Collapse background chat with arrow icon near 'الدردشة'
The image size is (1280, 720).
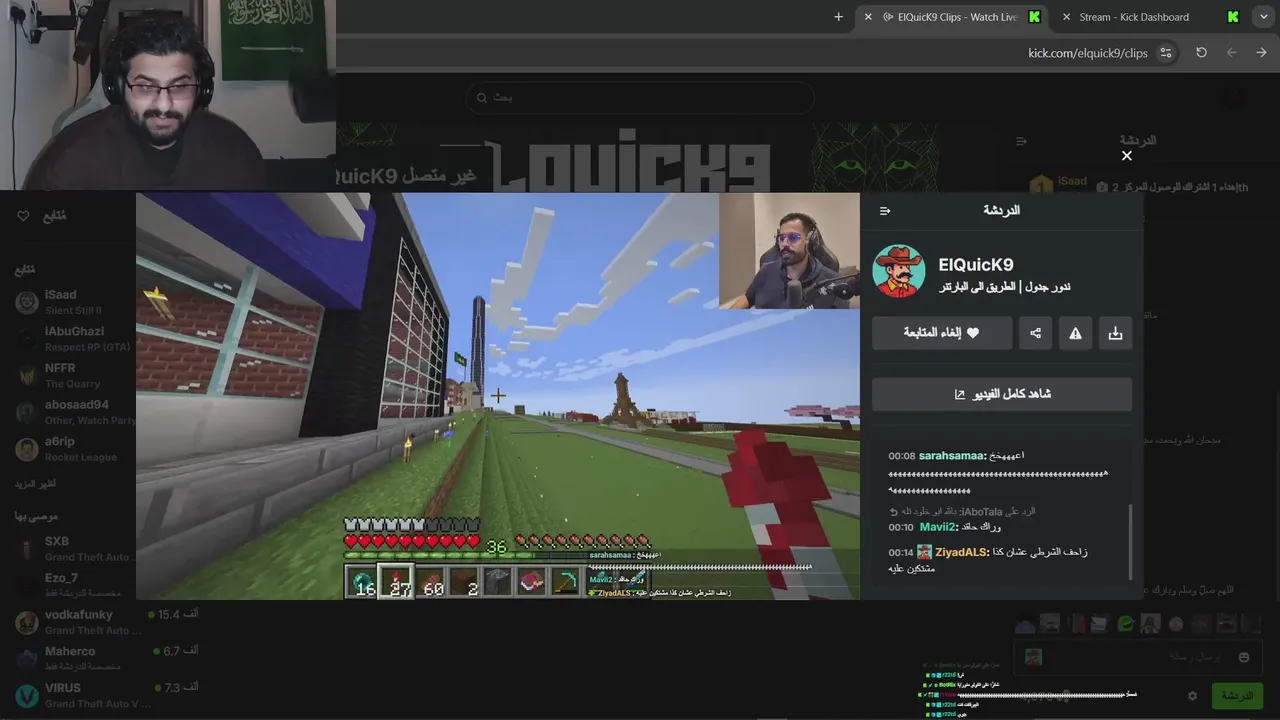point(1021,141)
